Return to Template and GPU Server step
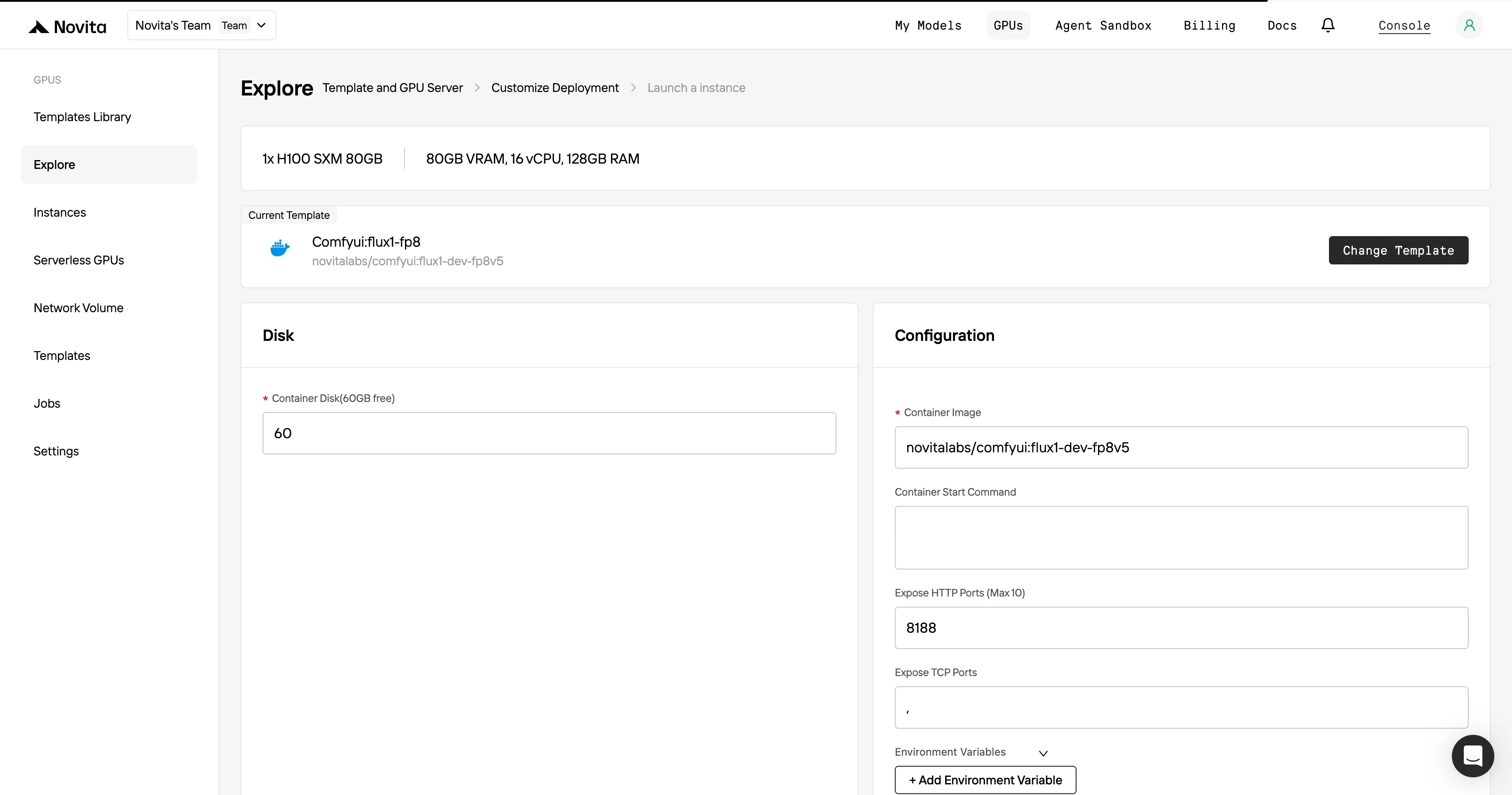1512x795 pixels. (x=393, y=88)
